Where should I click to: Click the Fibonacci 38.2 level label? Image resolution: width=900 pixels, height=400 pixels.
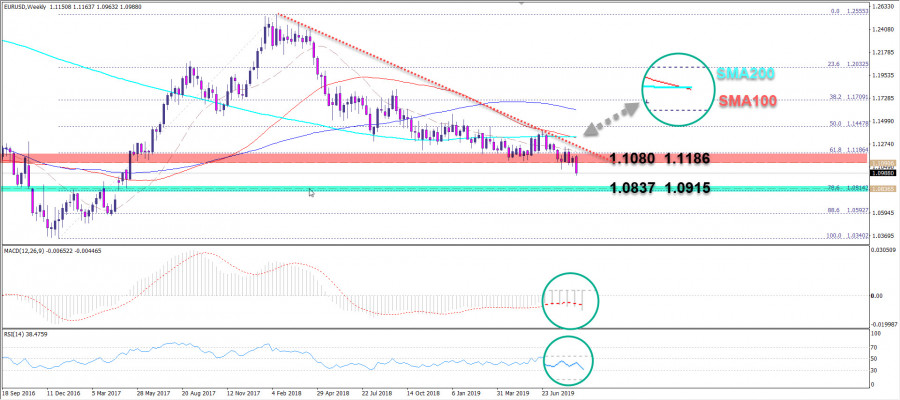tap(847, 98)
